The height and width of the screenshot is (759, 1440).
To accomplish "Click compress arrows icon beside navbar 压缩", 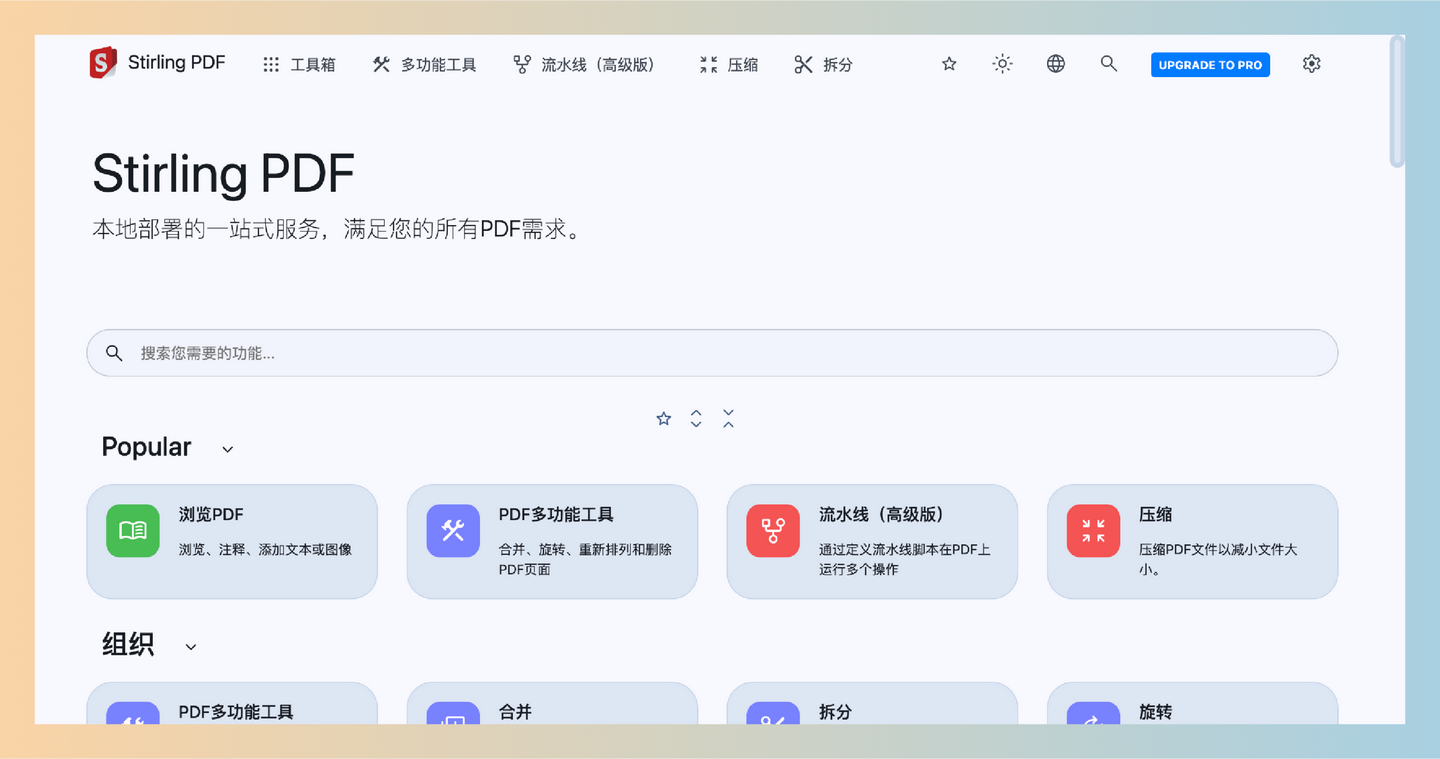I will pos(709,65).
